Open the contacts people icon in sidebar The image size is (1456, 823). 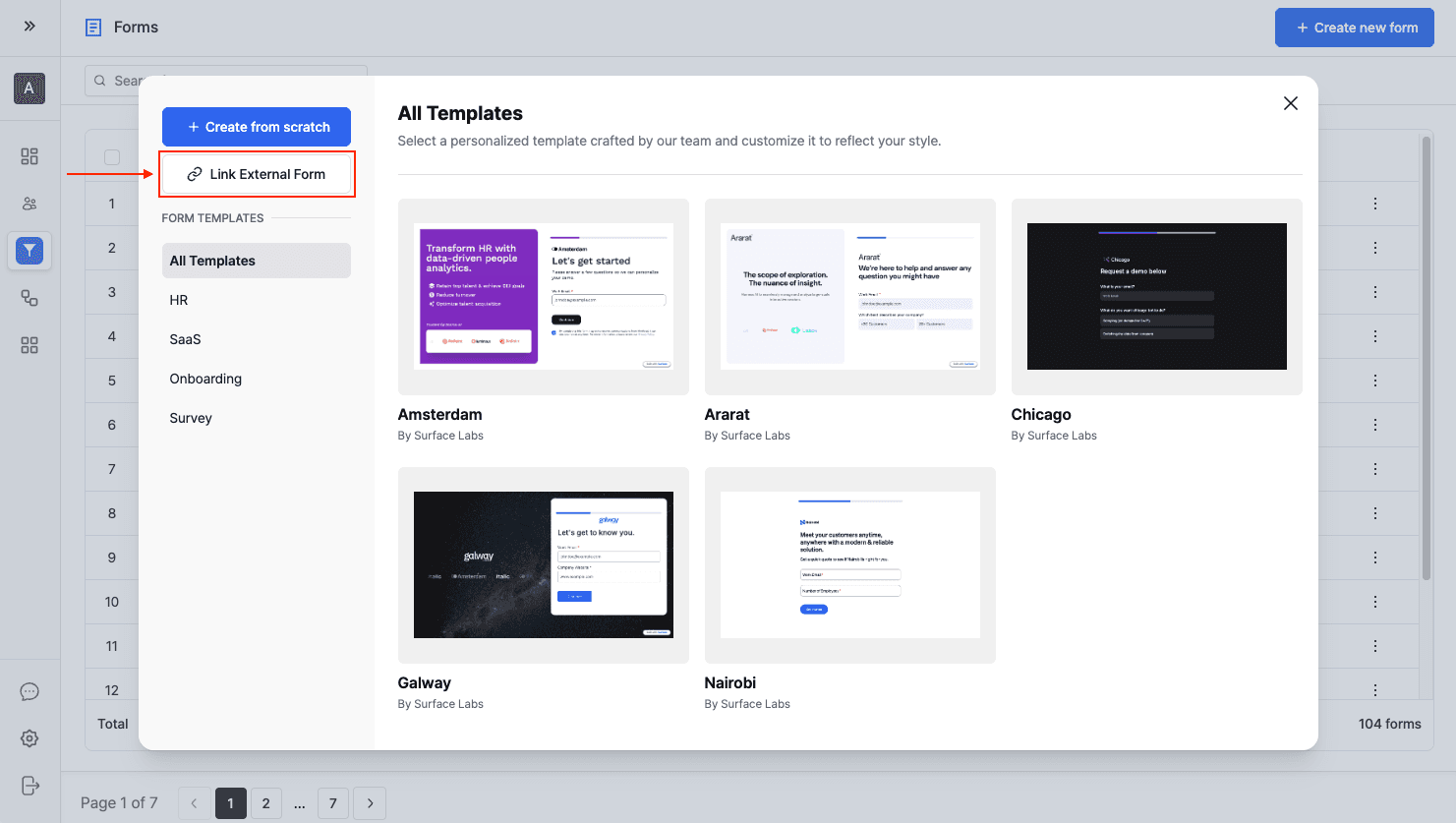coord(29,204)
